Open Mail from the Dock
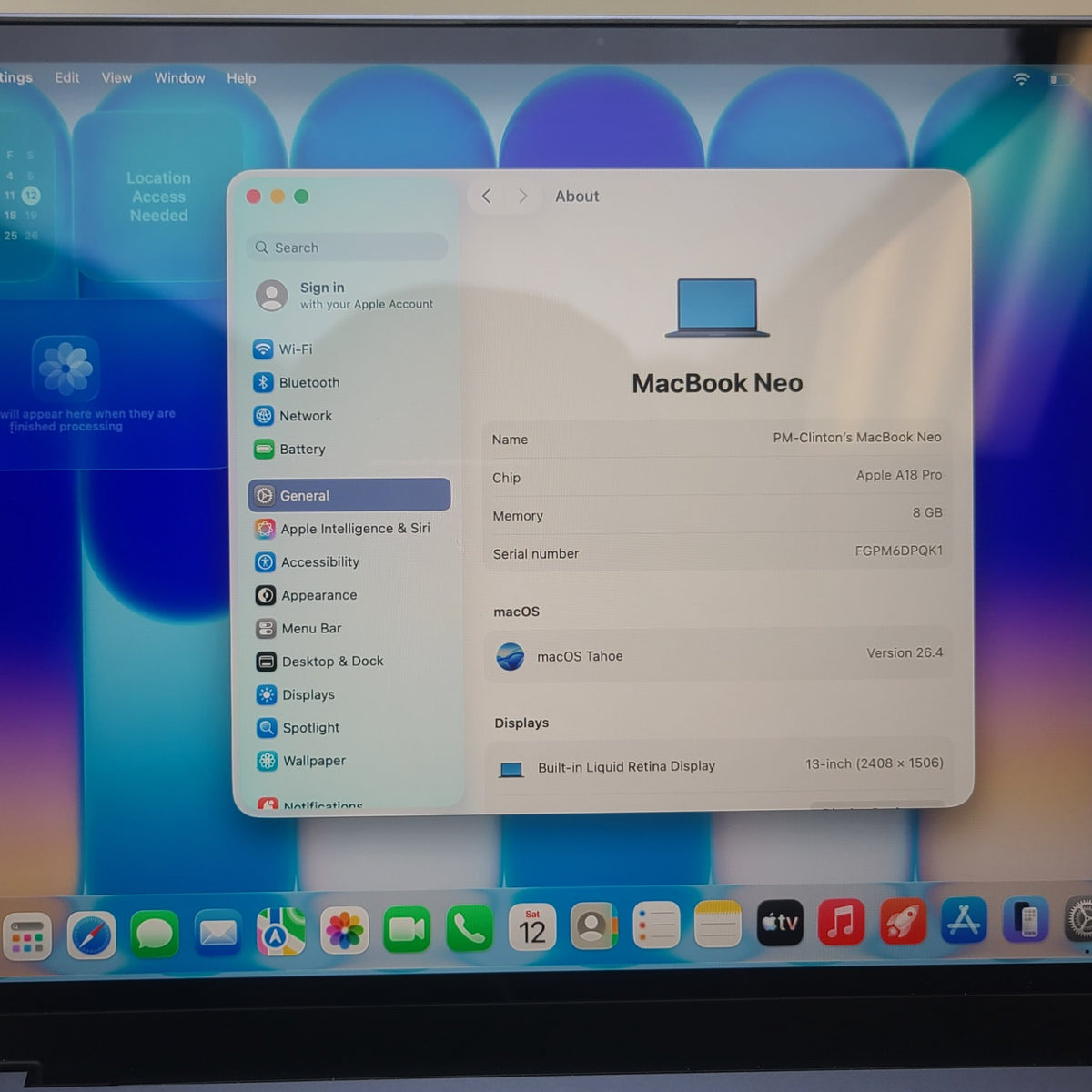1092x1092 pixels. 218,933
